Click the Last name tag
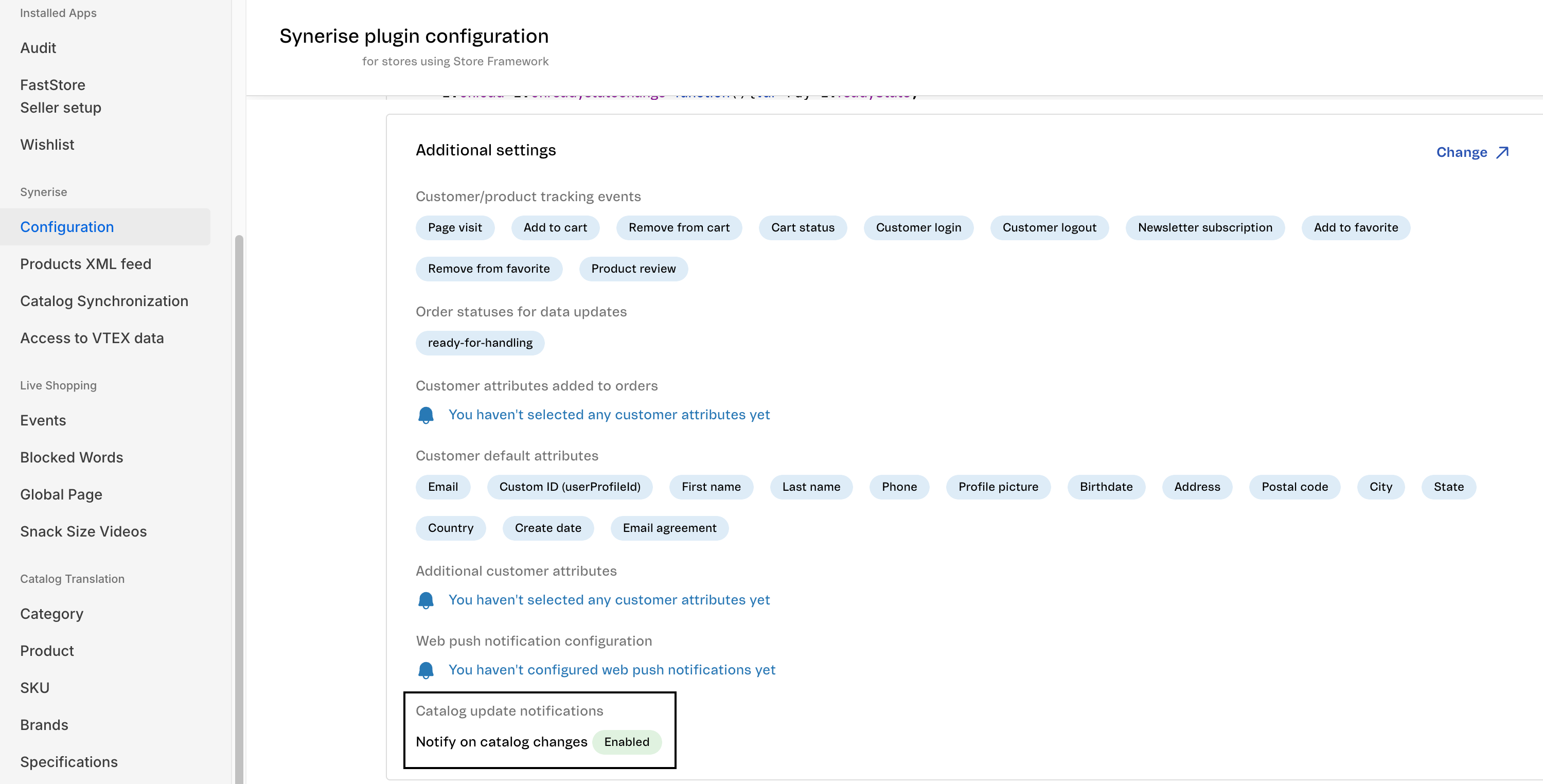The image size is (1543, 784). pos(812,487)
